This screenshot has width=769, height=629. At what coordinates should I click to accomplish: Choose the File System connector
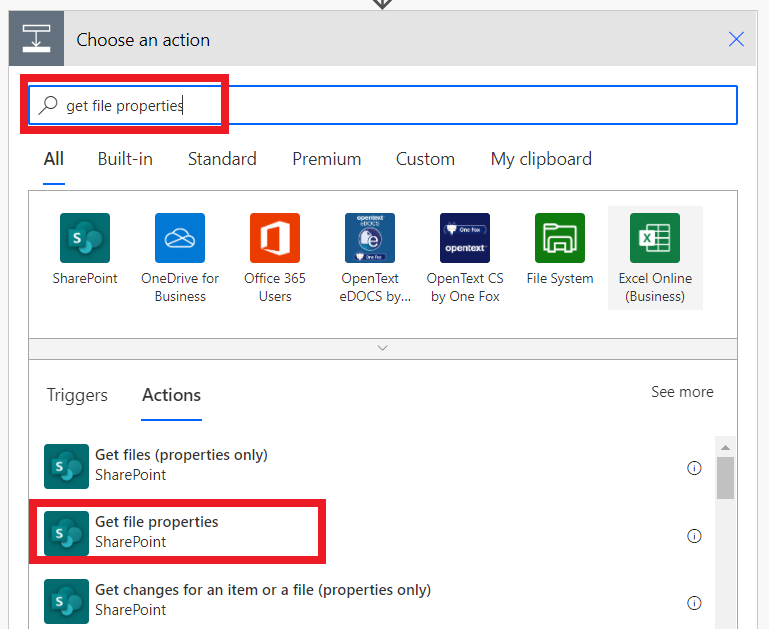(x=560, y=238)
